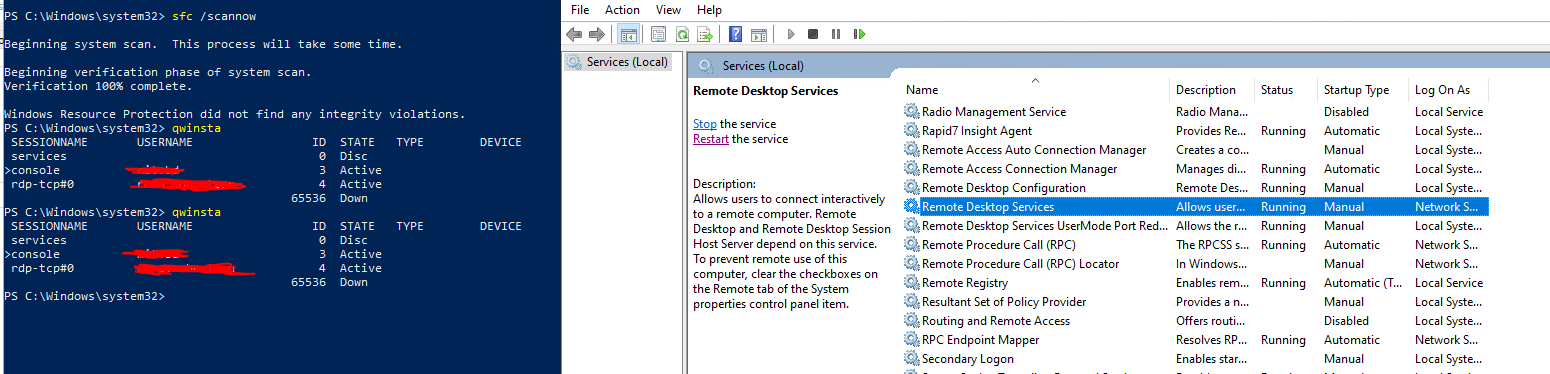Click the empty PowerShell prompt on last line

(x=85, y=297)
